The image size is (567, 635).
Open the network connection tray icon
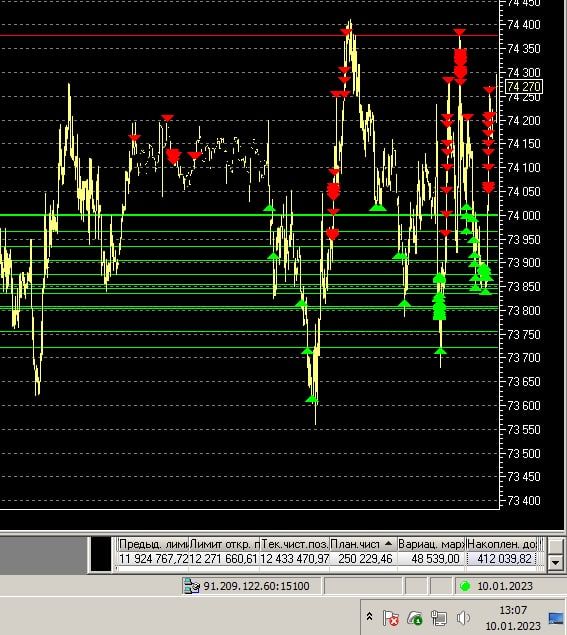[x=439, y=618]
